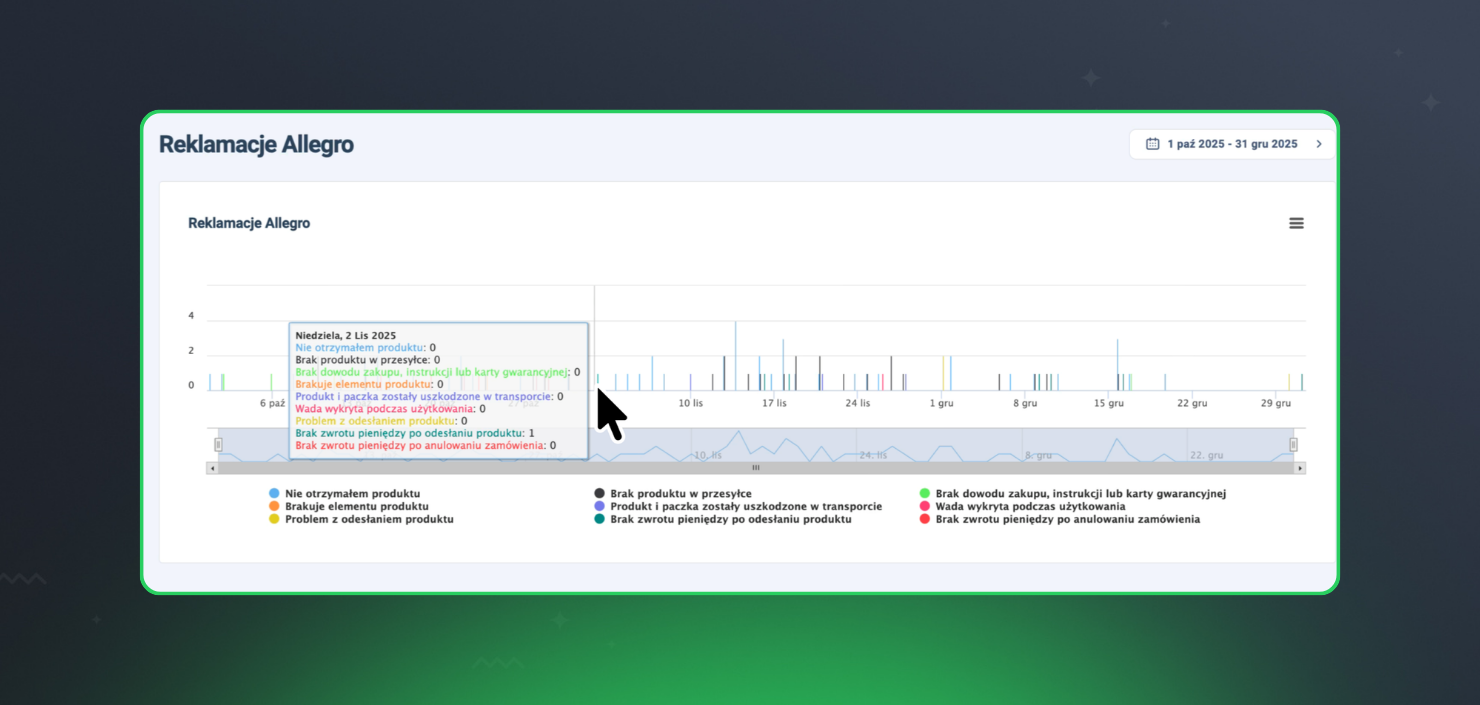
Task: Click the right scrollbar arrow under navigator
Action: [1299, 468]
